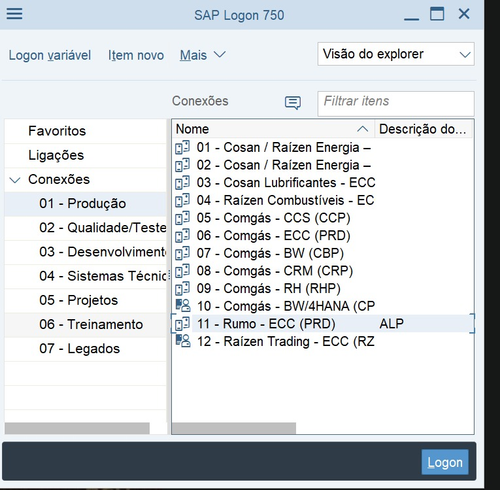Viewport: 500px width, 490px height.
Task: Expand the Mais menu chevron
Action: [x=219, y=54]
